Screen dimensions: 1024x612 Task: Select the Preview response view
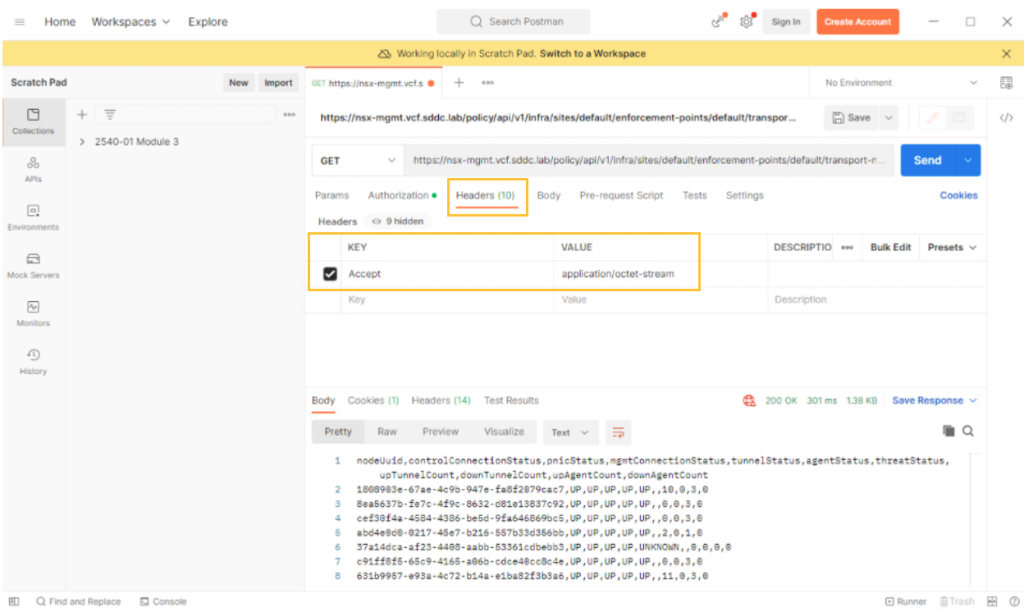pos(440,432)
